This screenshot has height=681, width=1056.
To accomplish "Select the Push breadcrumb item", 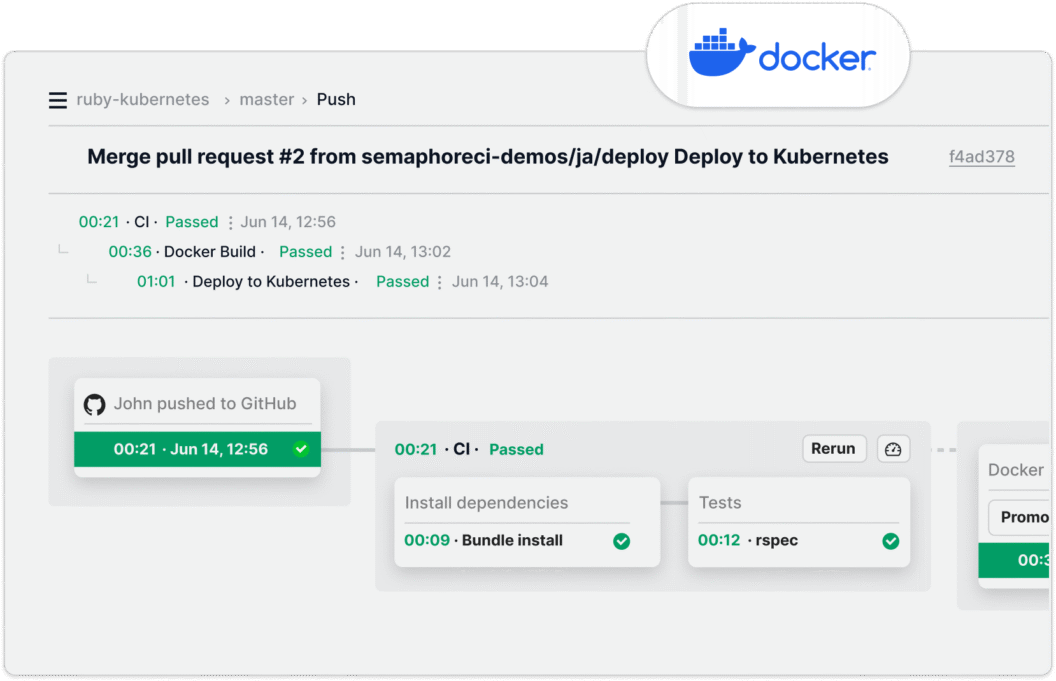I will pyautogui.click(x=336, y=100).
